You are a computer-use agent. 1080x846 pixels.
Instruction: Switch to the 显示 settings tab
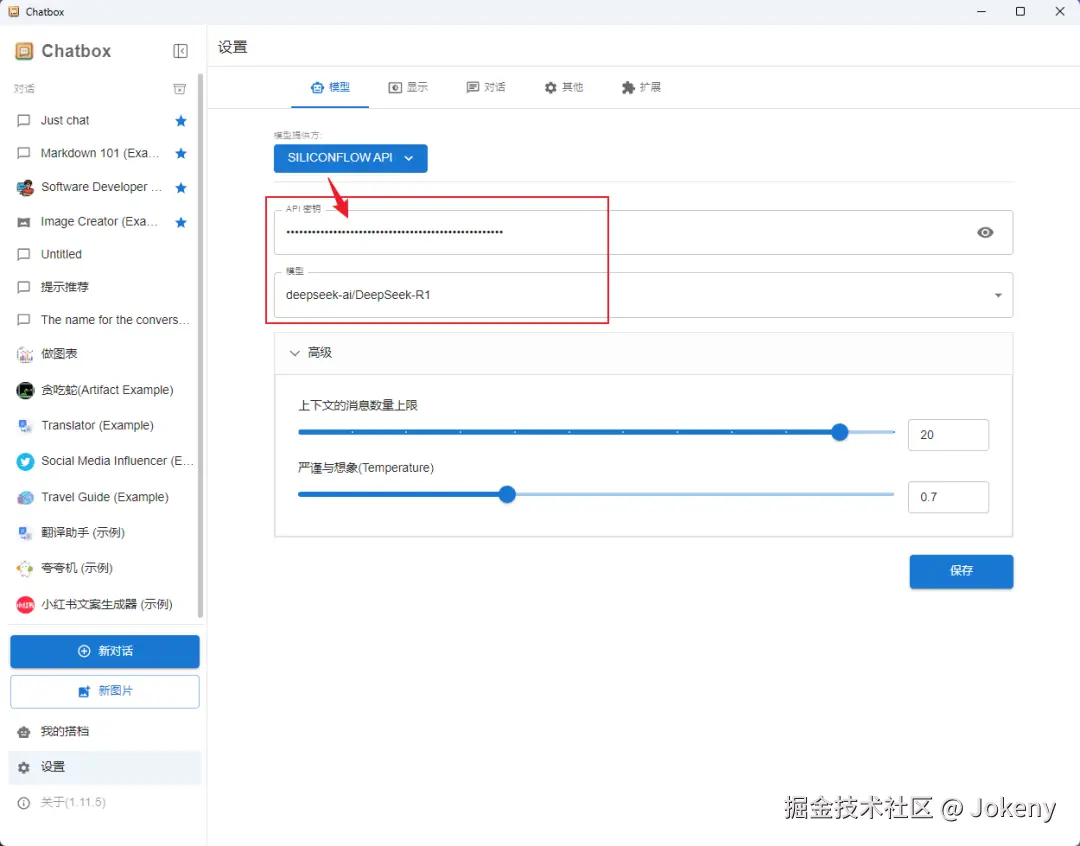click(408, 87)
